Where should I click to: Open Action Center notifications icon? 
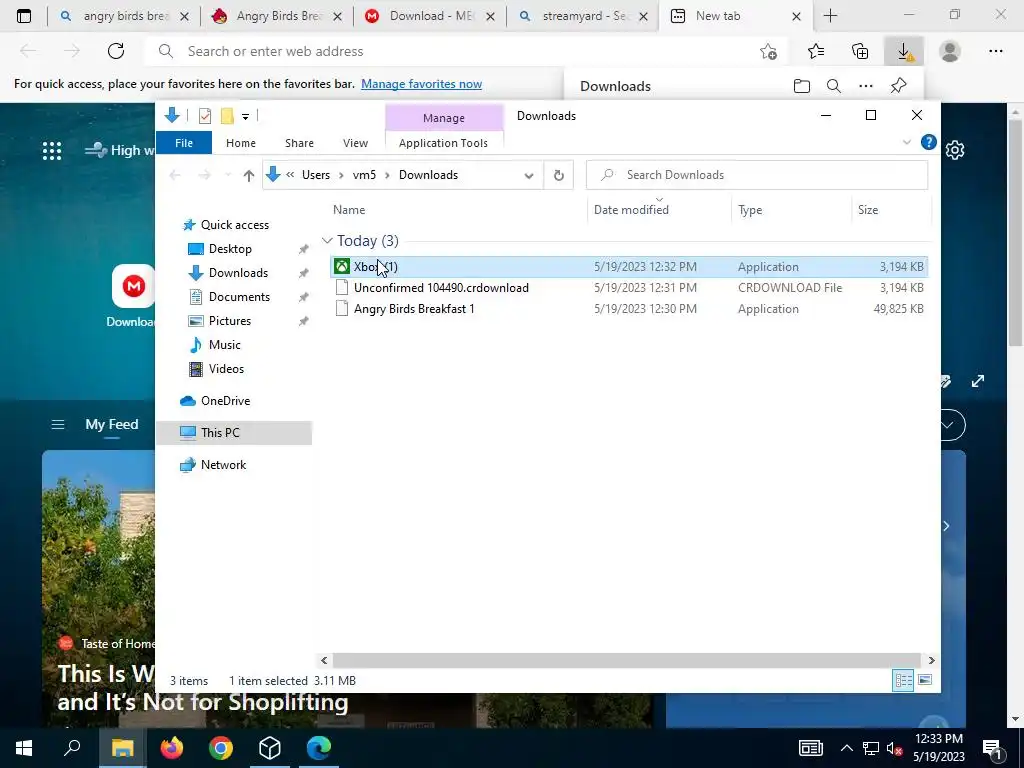tap(993, 748)
